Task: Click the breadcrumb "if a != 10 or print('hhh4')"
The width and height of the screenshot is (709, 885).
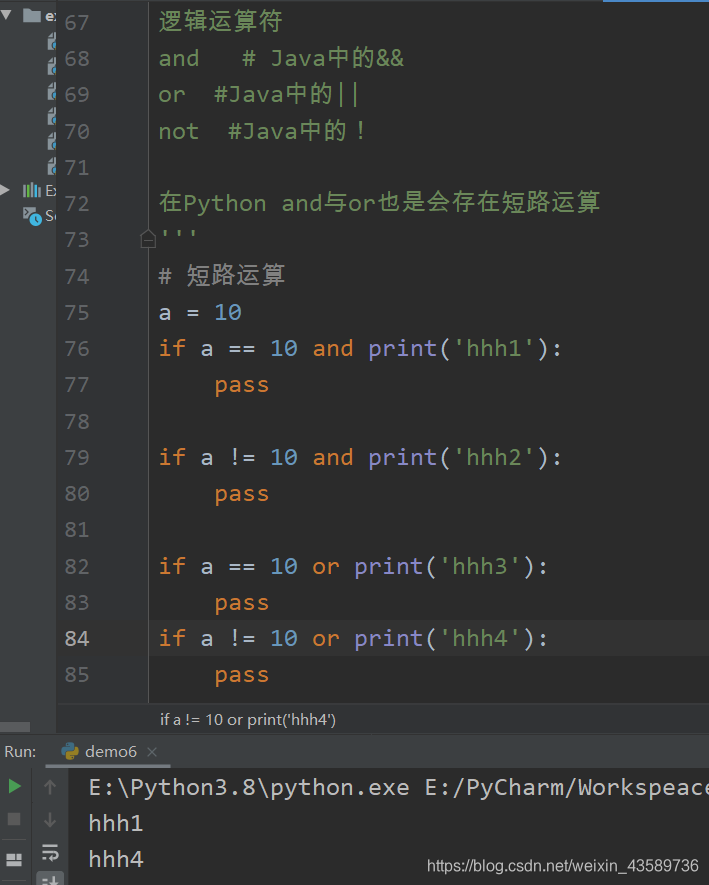Action: (248, 720)
